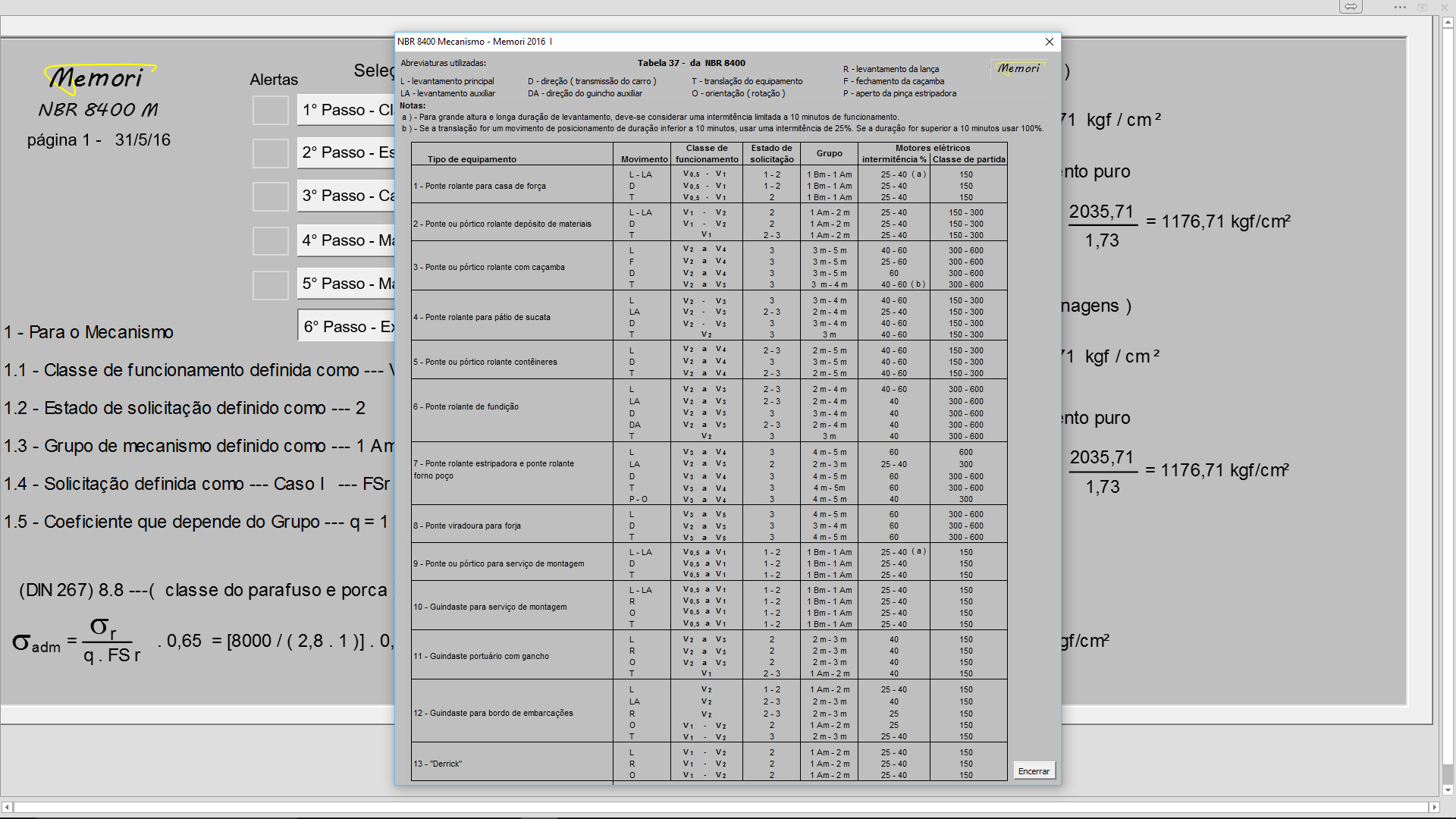Click 'F - fechamento da caçamba' abbreviation

[894, 81]
